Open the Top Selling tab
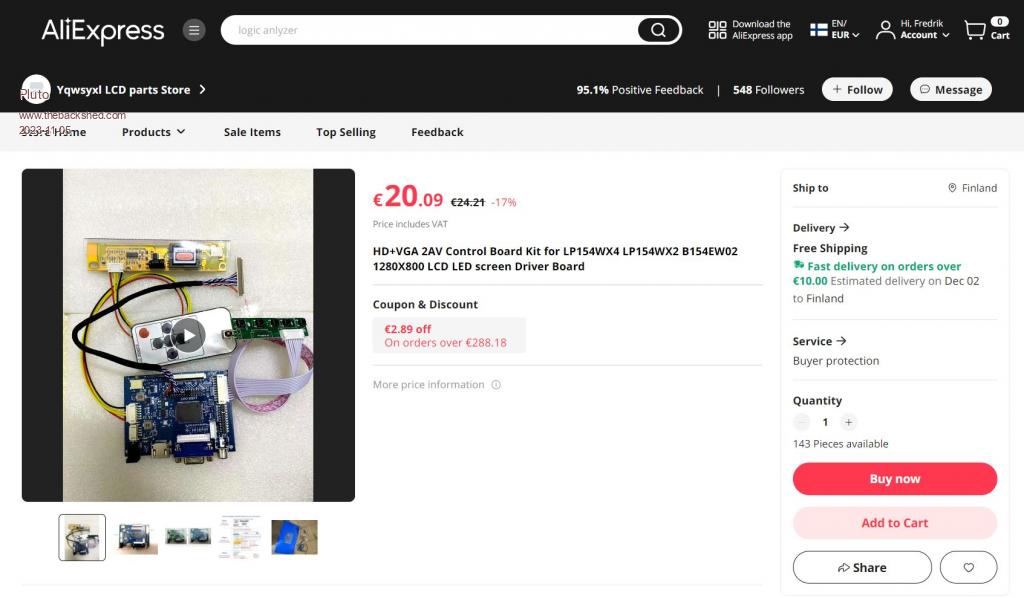 [x=346, y=132]
